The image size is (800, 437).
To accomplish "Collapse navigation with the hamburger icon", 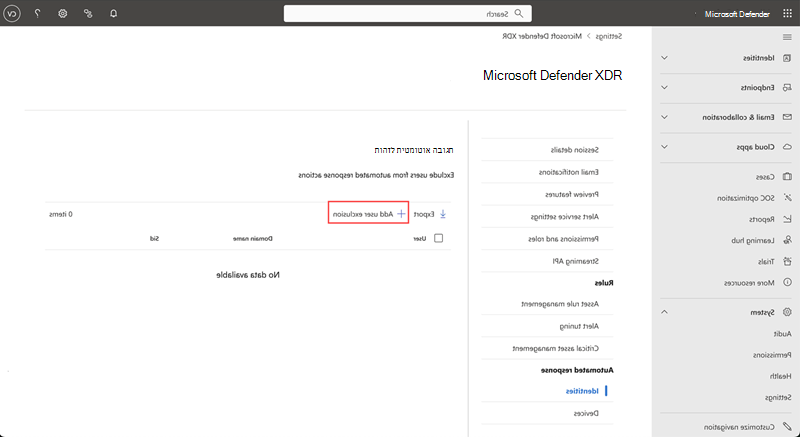I will tap(787, 37).
